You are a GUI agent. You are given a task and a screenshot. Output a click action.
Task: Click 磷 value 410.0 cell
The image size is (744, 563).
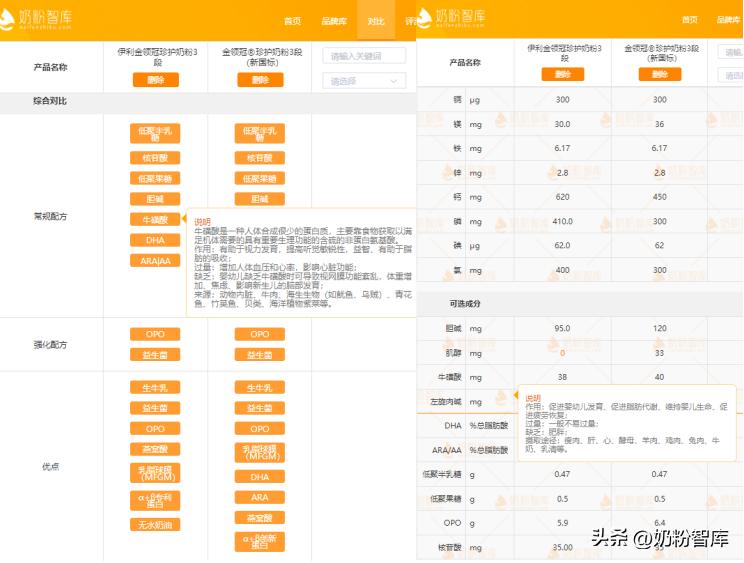[563, 221]
